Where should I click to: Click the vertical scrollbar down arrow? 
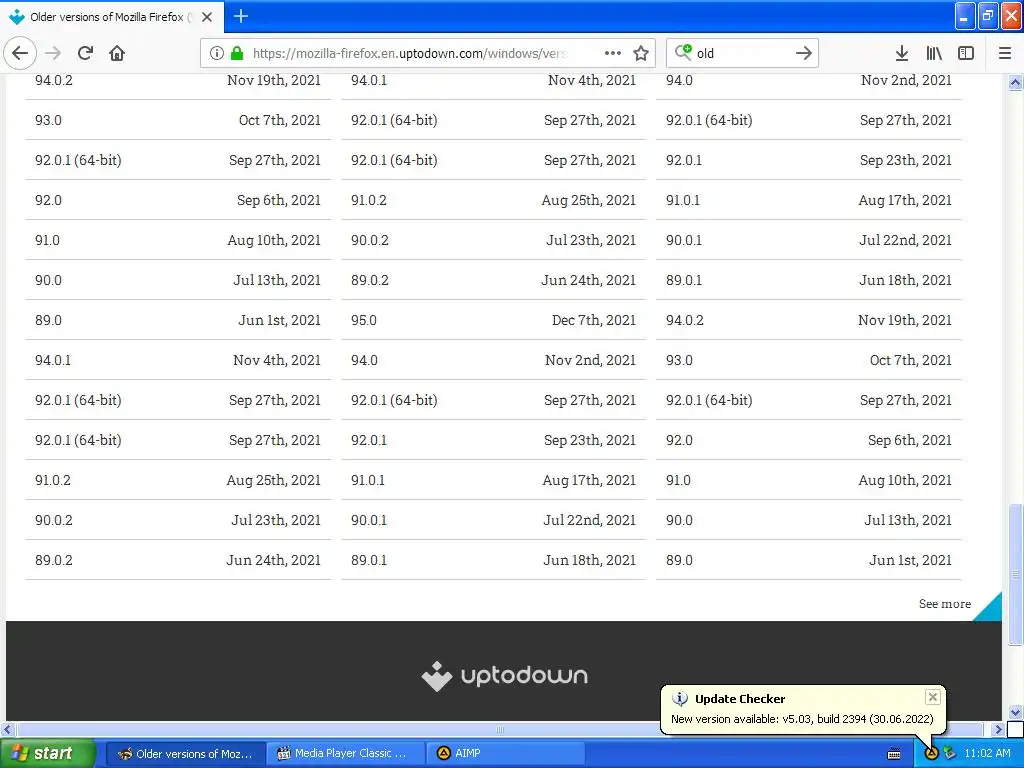coord(1014,712)
